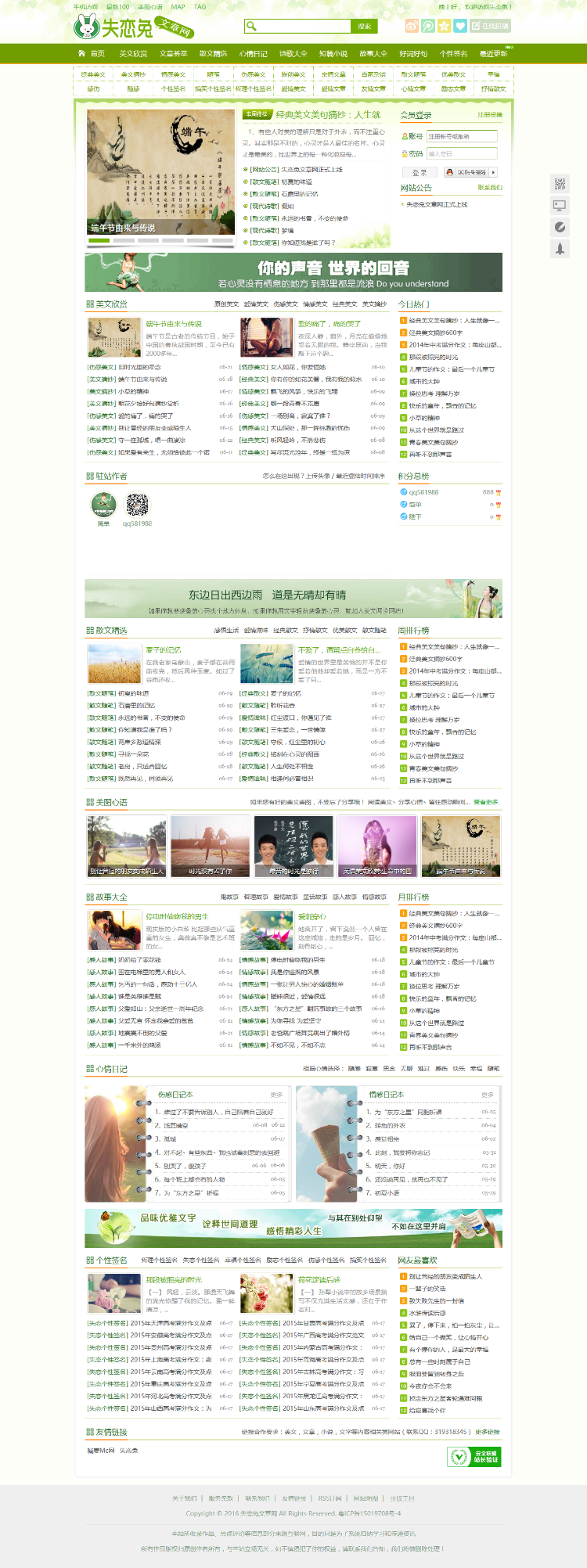Click the home icon beside 首页
The width and height of the screenshot is (587, 1568).
81,53
